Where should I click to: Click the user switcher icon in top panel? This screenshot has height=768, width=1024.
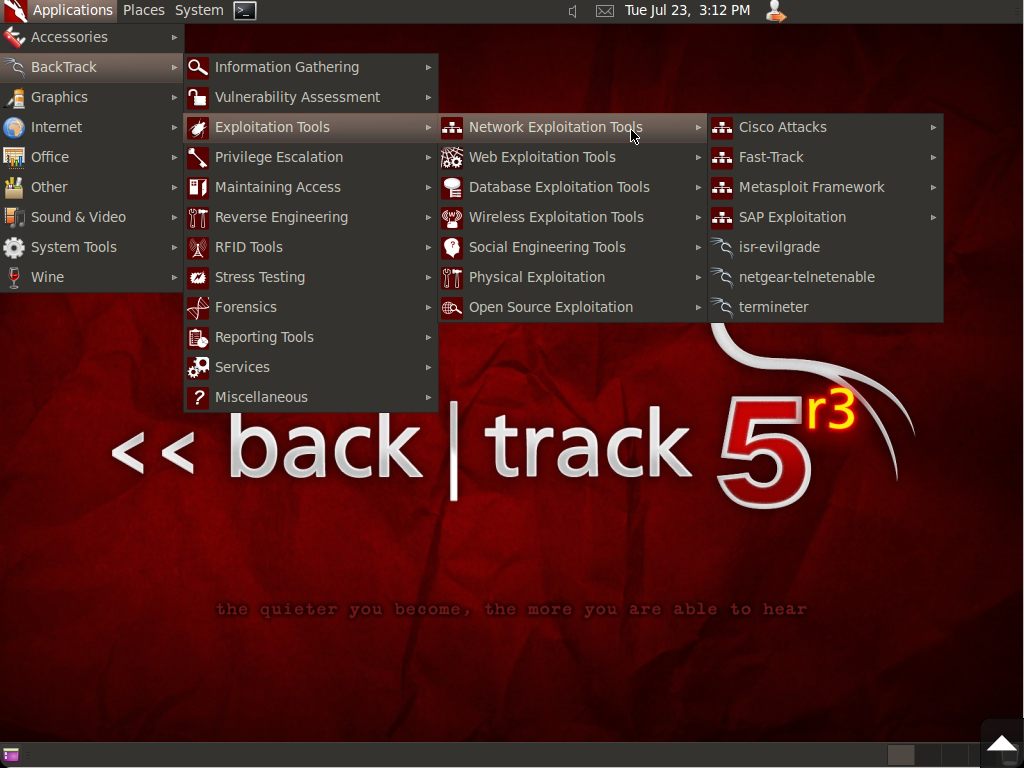pyautogui.click(x=775, y=11)
